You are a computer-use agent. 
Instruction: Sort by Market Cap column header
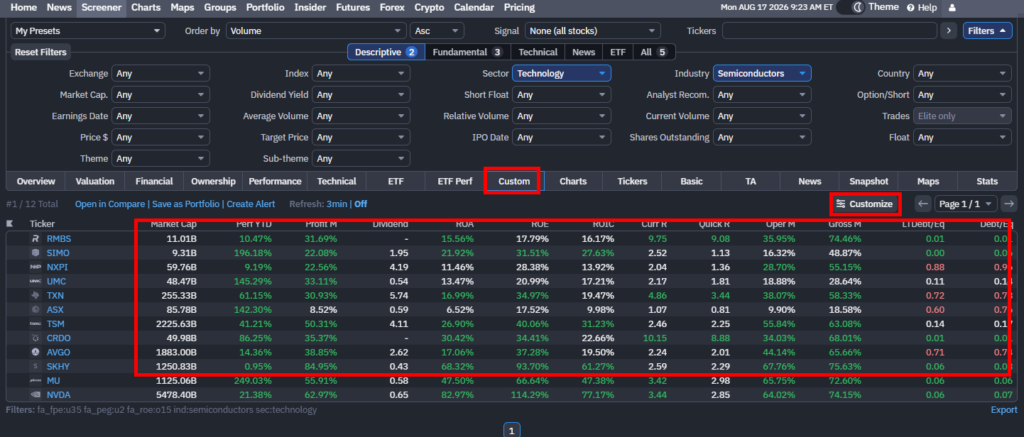pyautogui.click(x=173, y=224)
